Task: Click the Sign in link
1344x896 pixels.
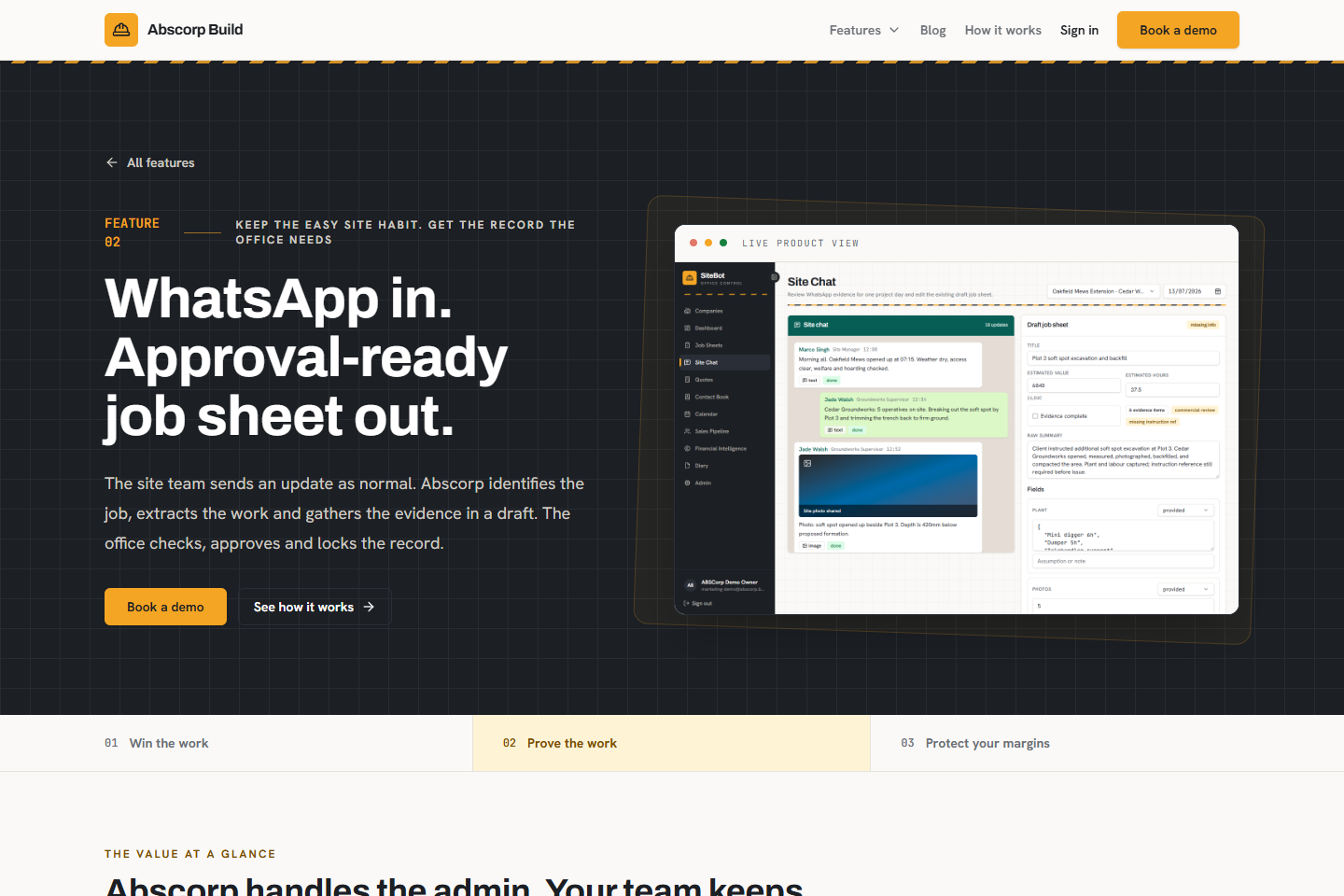Action: click(1079, 30)
